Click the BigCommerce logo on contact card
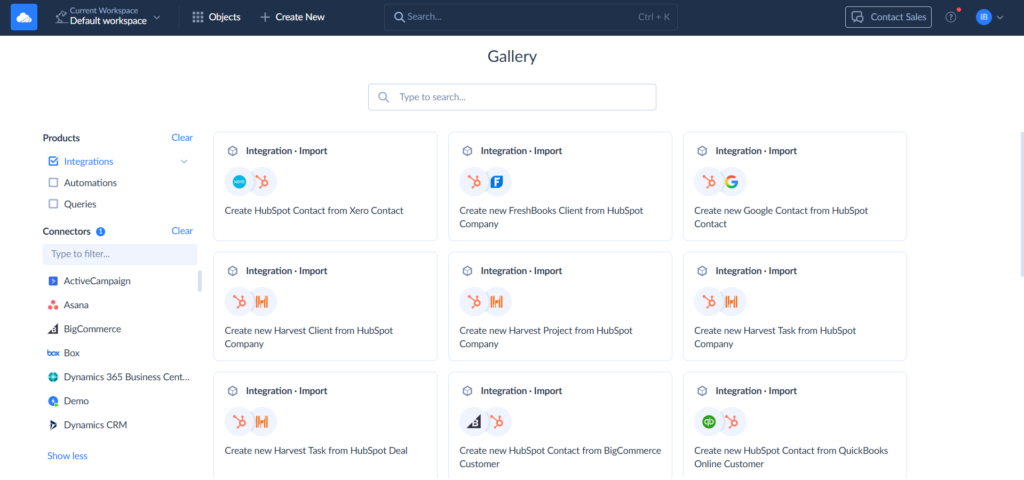Screen dimensions: 1024x480 click(473, 422)
